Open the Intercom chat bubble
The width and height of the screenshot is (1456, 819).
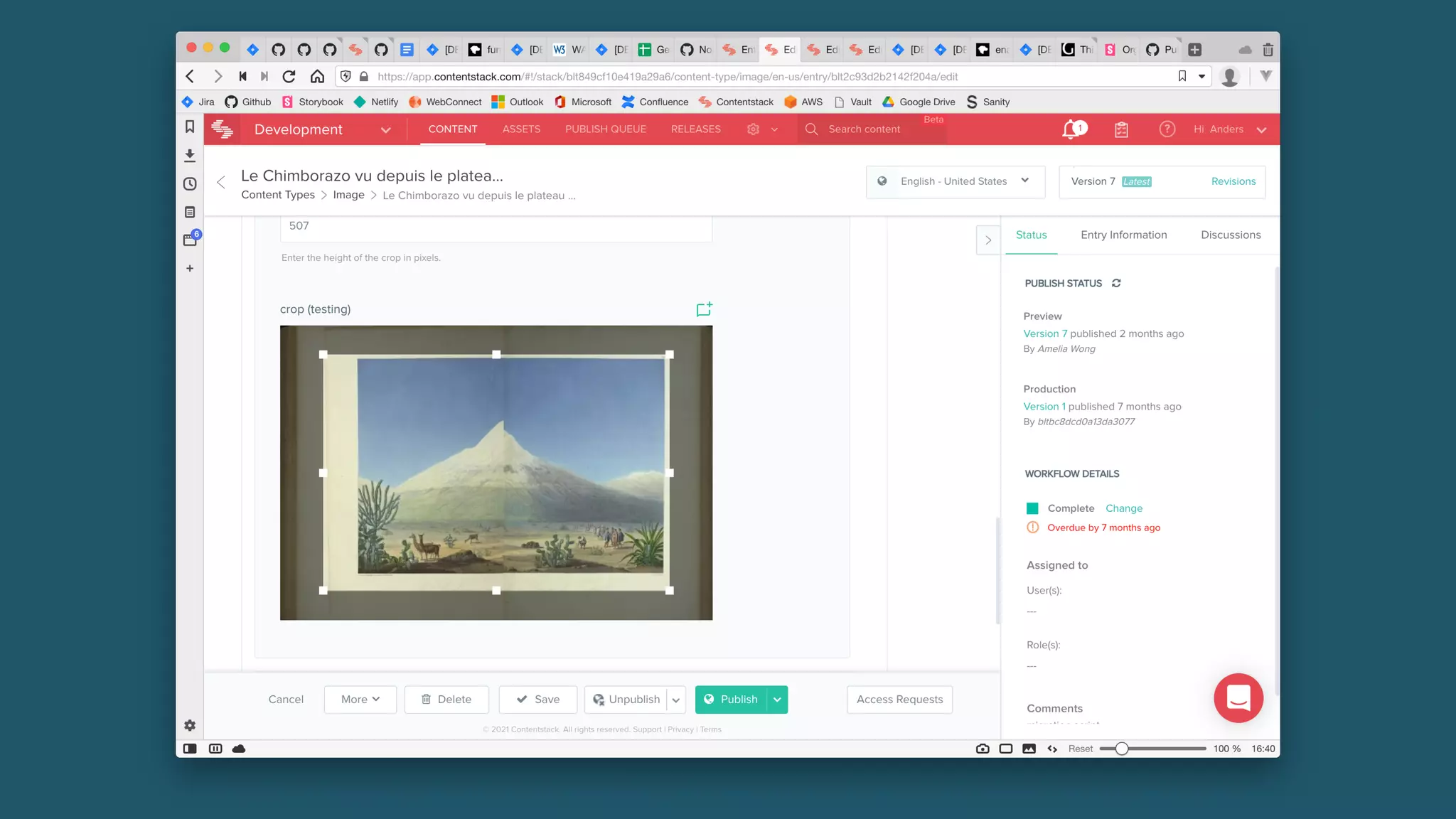1238,698
